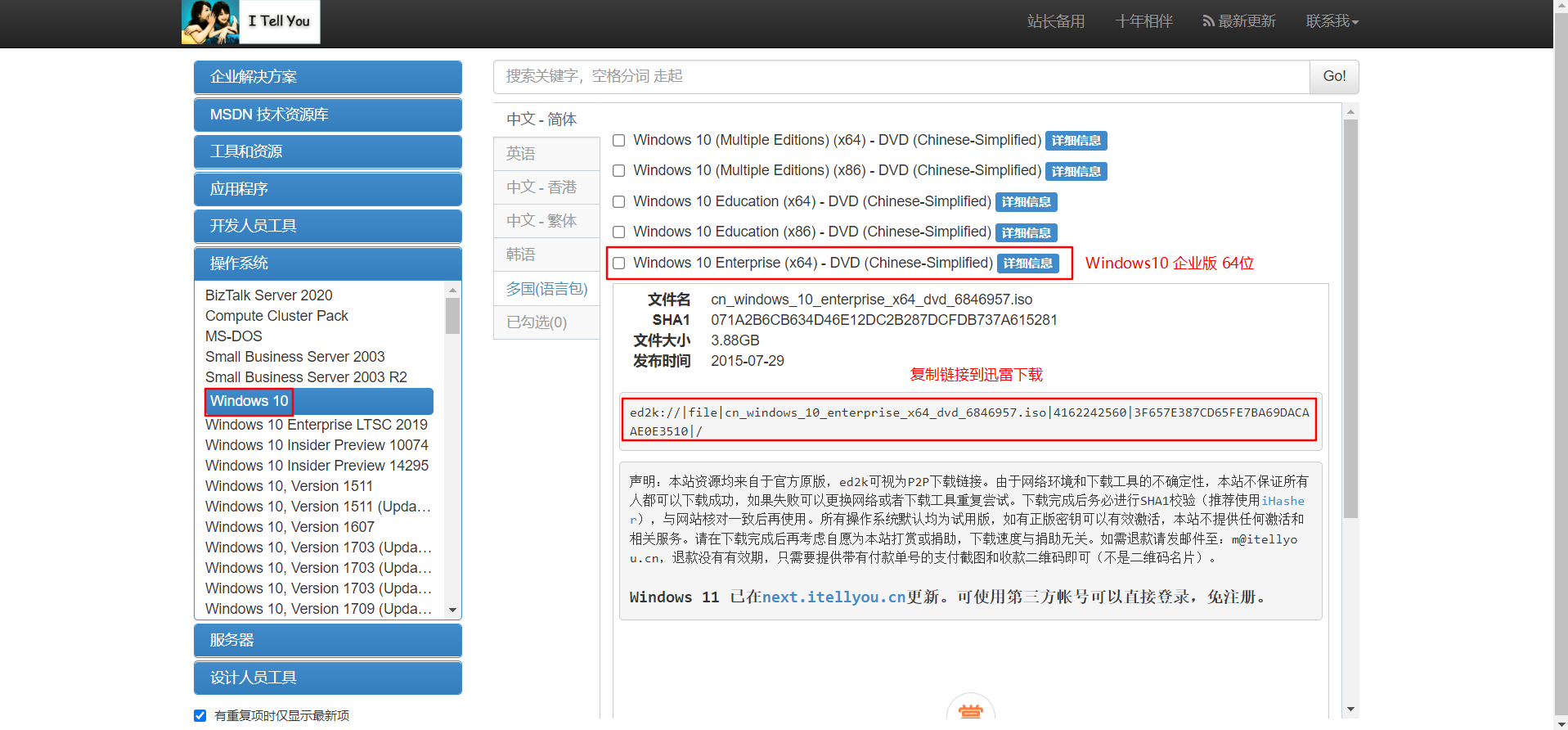Viewport: 1568px width, 730px height.
Task: Expand the 企业解决方案 panel
Action: click(x=328, y=77)
